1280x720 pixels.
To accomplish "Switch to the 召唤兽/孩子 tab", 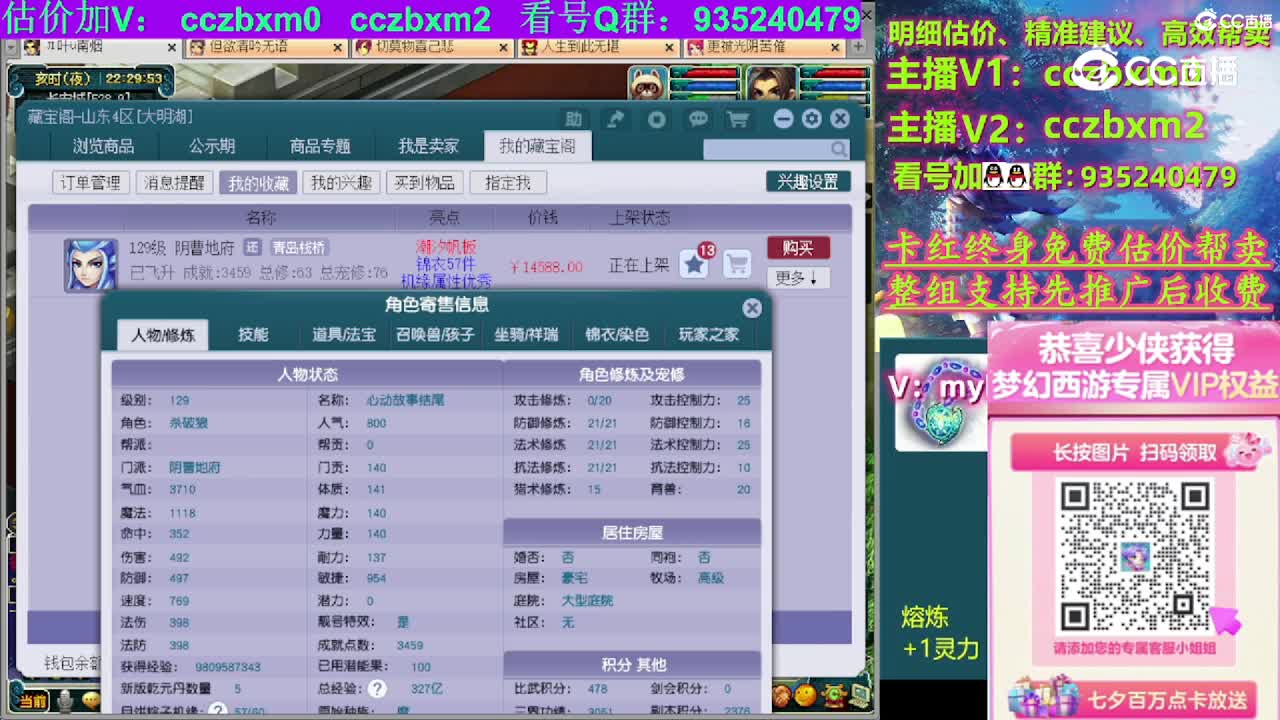I will pyautogui.click(x=435, y=335).
